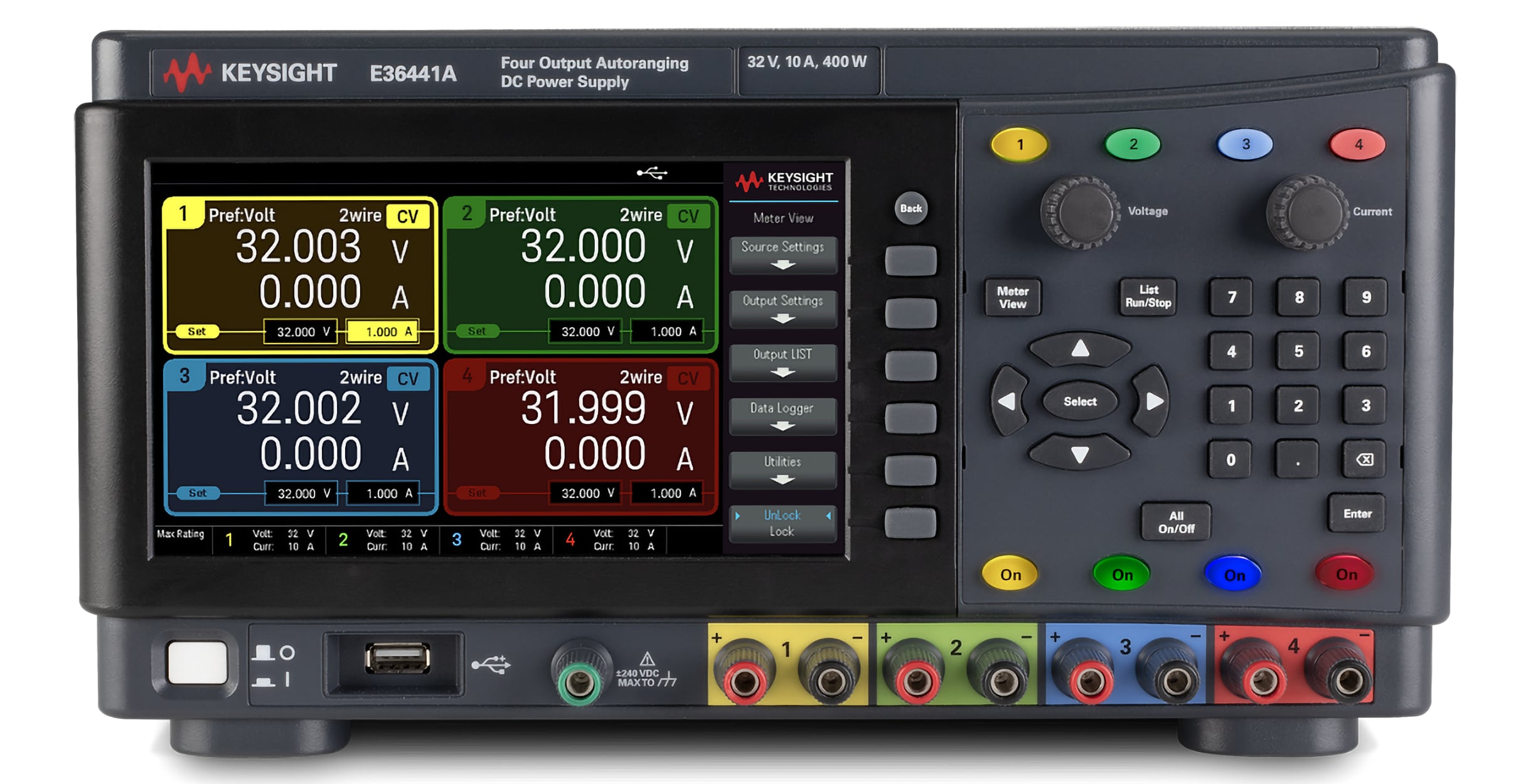Select the channel 1 current set field 1.000 A

tap(383, 332)
